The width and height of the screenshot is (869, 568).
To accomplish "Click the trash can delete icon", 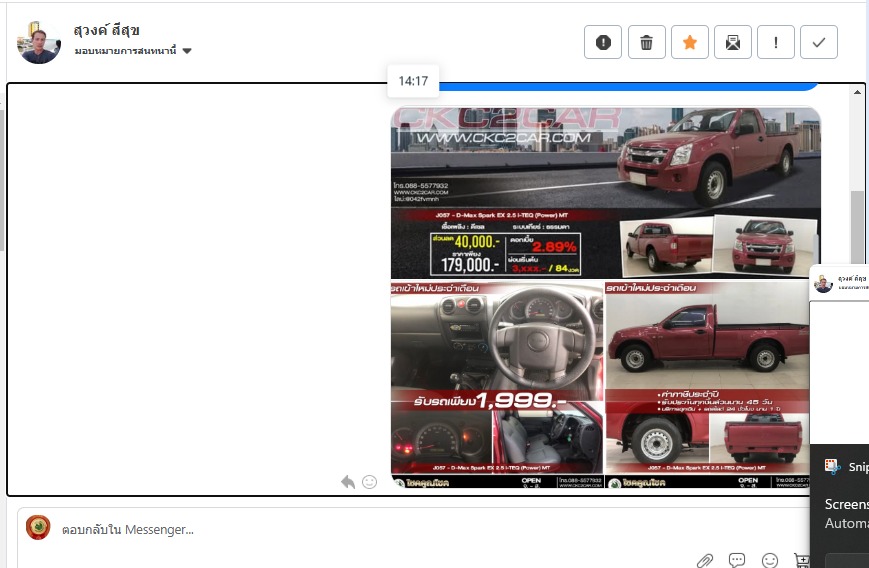I will click(646, 42).
